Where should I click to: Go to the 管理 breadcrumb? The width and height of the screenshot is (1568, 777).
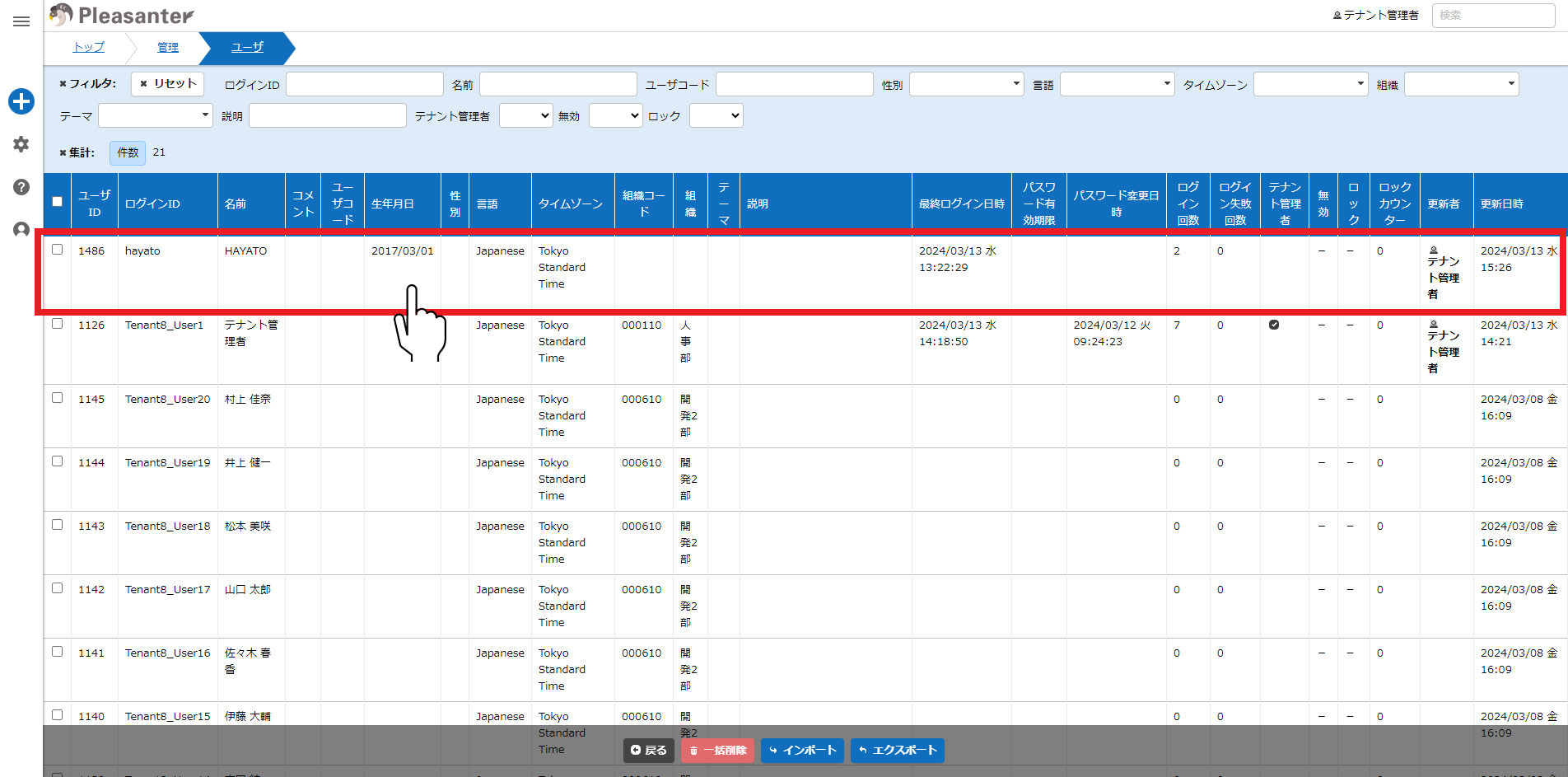(168, 48)
